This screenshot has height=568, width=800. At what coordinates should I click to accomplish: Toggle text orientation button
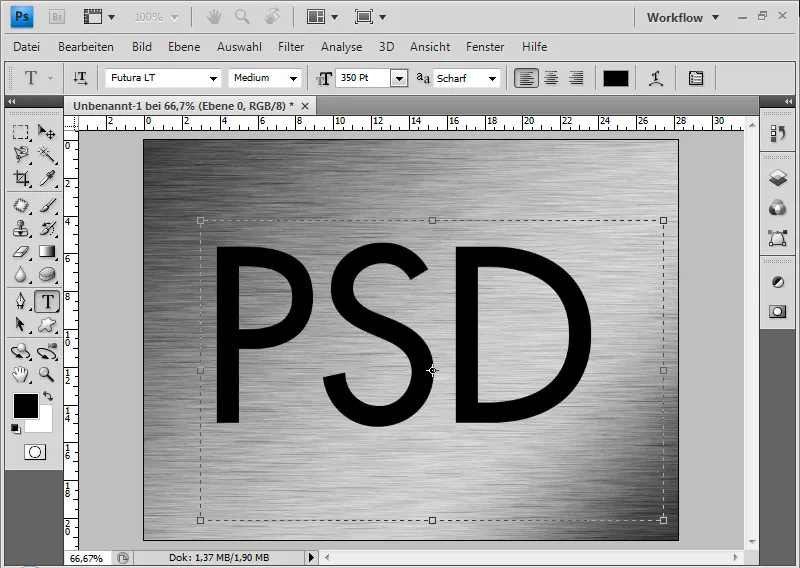[81, 78]
